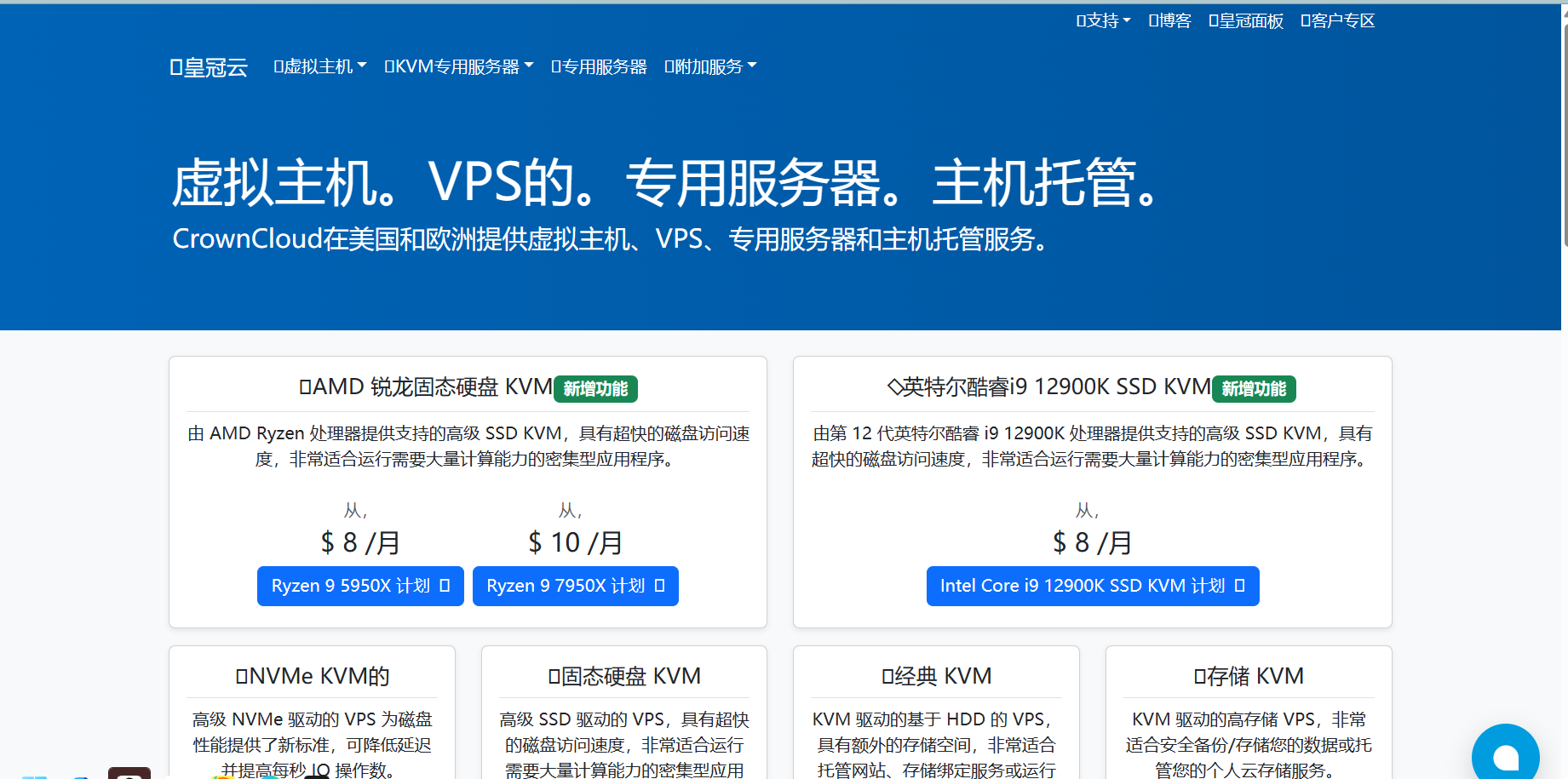Expand the 附加服务 dropdown menu
The width and height of the screenshot is (1568, 779).
click(709, 66)
